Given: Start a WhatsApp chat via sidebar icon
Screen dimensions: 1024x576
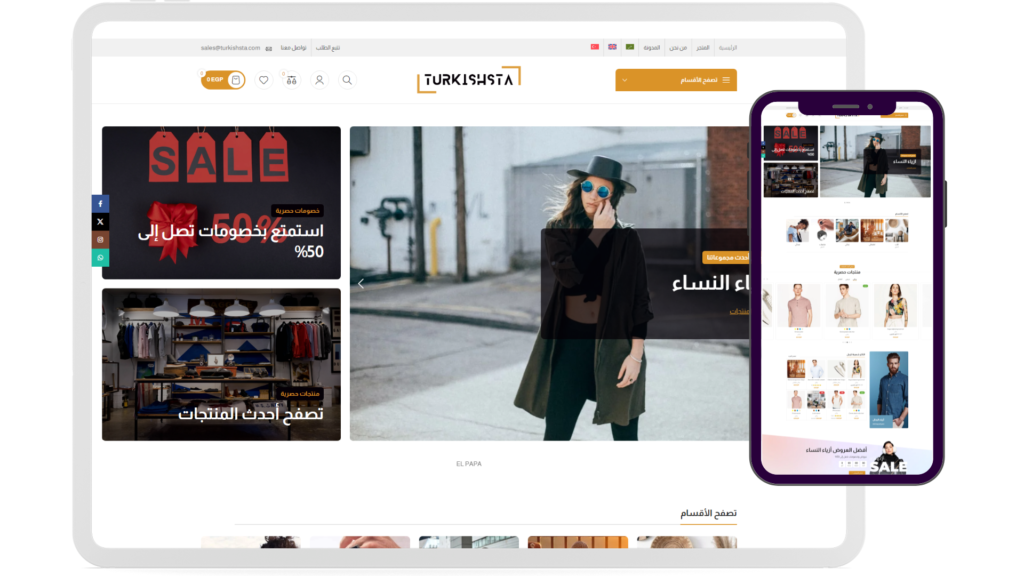Looking at the screenshot, I should tap(100, 258).
